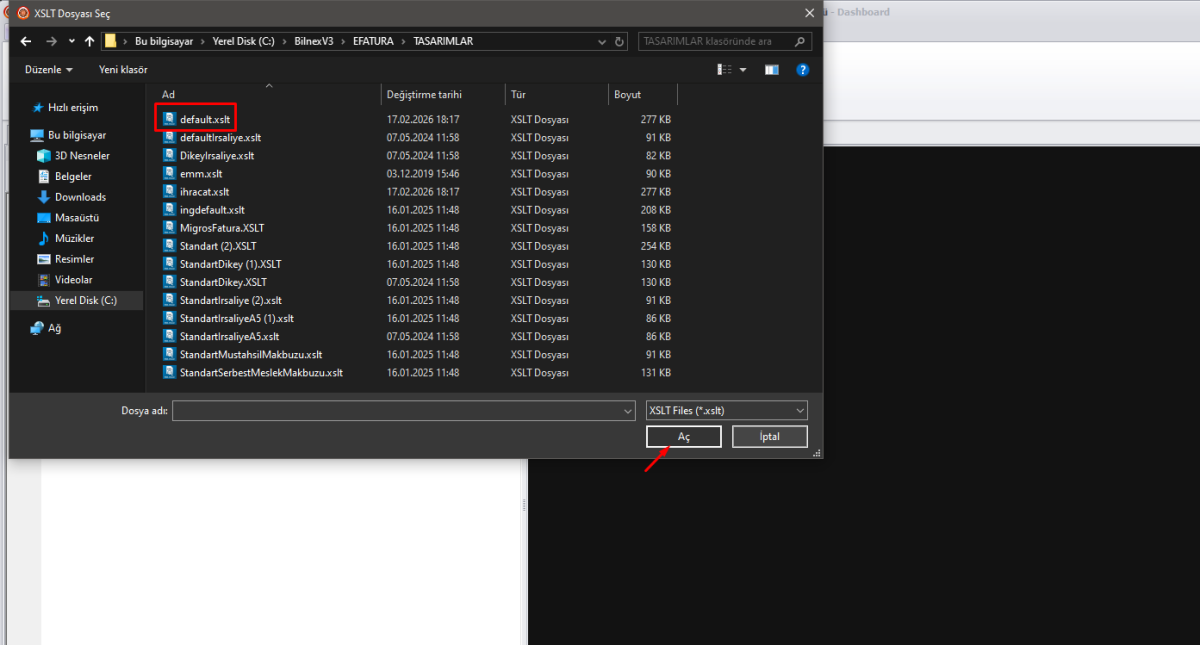
Task: Click the view layout icon
Action: (x=725, y=70)
